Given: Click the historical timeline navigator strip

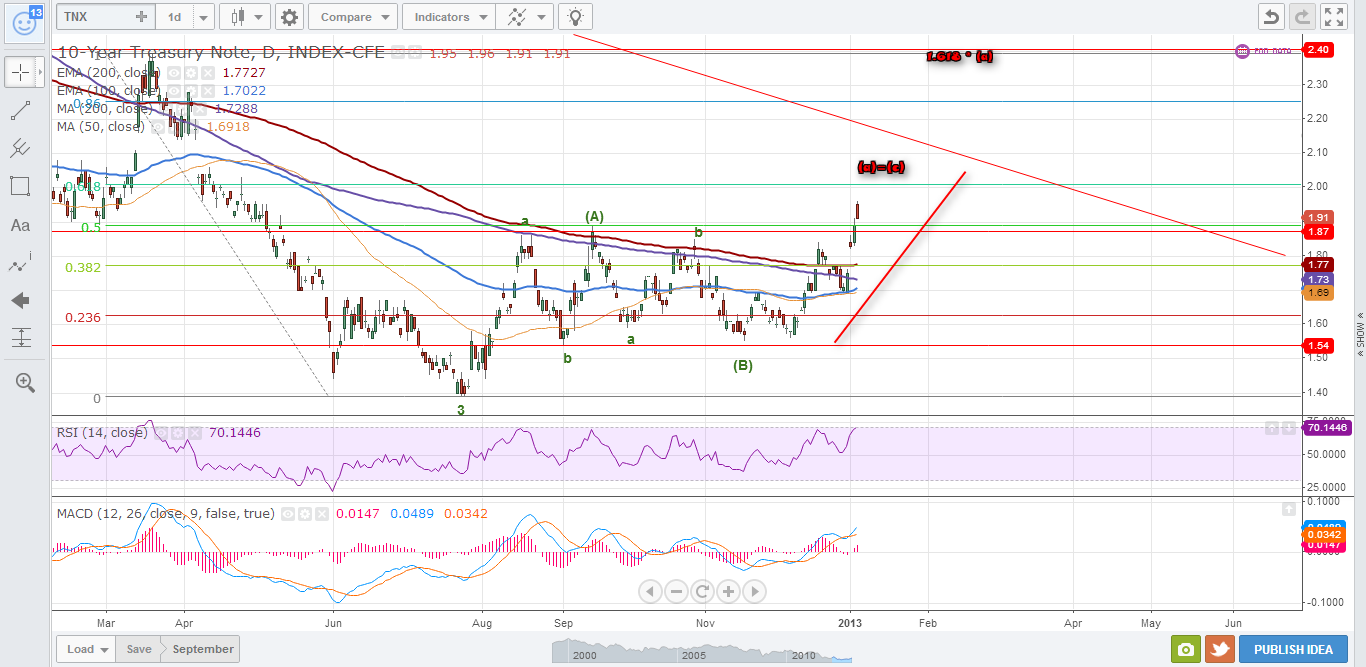Looking at the screenshot, I should coord(701,649).
